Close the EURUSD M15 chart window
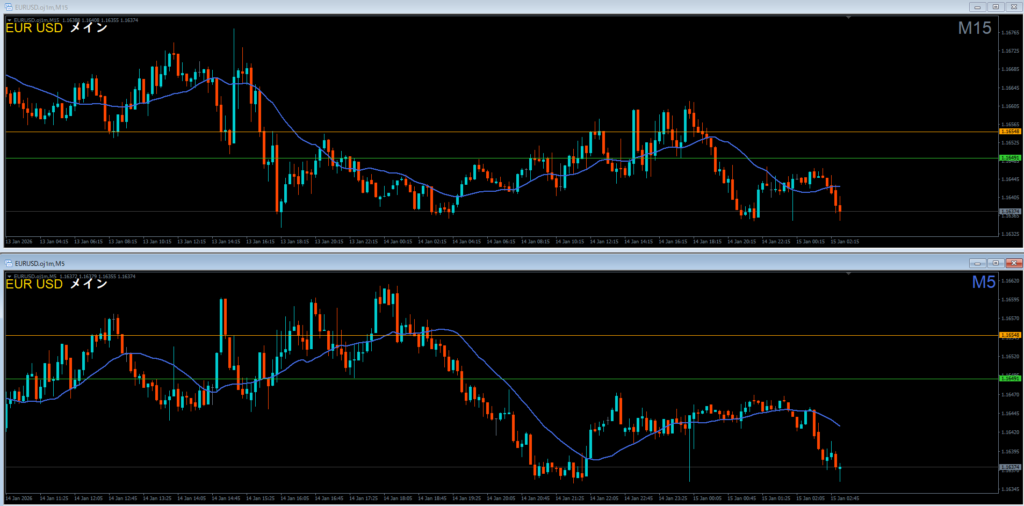The height and width of the screenshot is (506, 1024). tap(1013, 6)
